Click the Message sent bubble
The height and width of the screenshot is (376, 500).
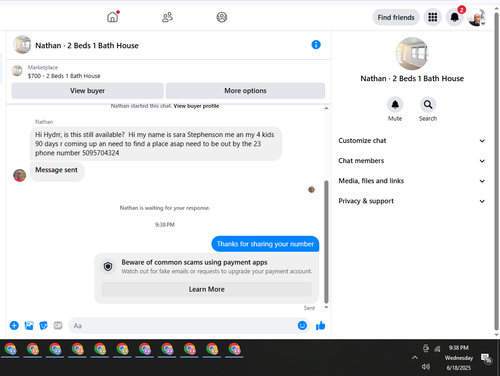pos(57,171)
